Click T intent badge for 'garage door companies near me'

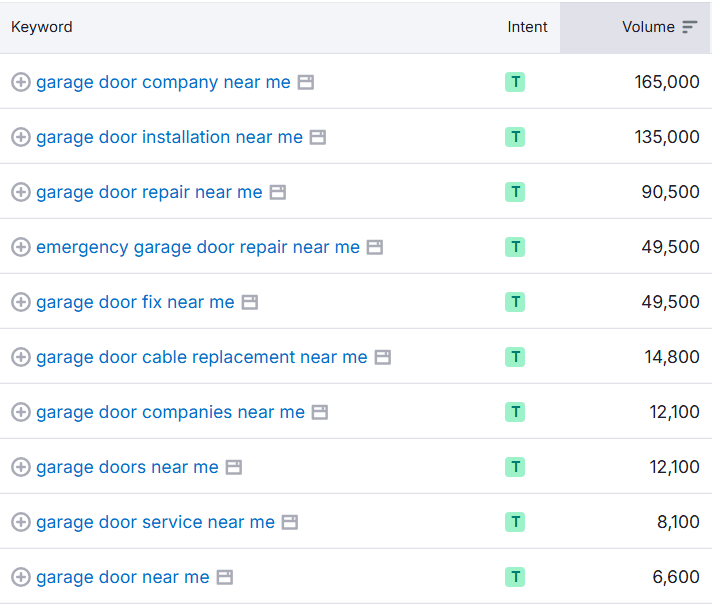click(515, 412)
